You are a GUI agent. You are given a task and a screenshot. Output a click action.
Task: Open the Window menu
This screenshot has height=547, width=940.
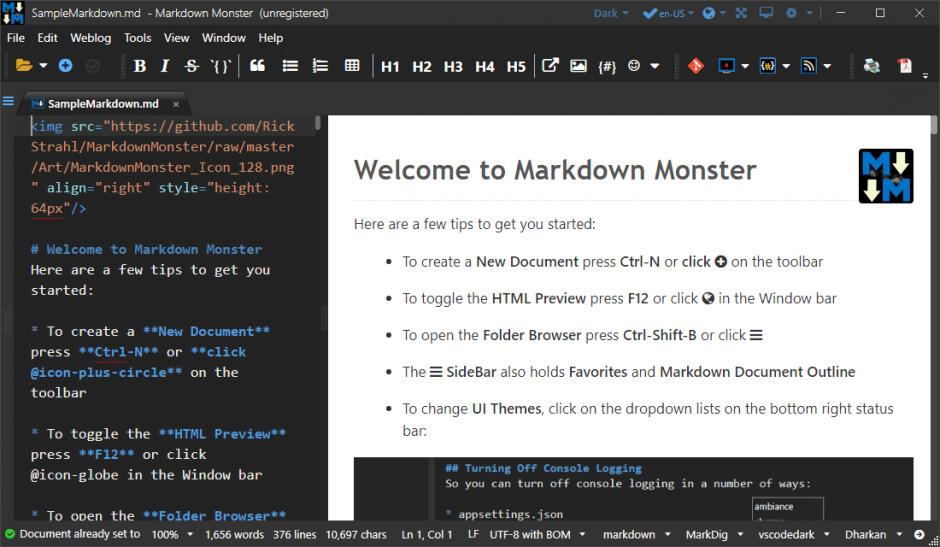click(x=224, y=38)
